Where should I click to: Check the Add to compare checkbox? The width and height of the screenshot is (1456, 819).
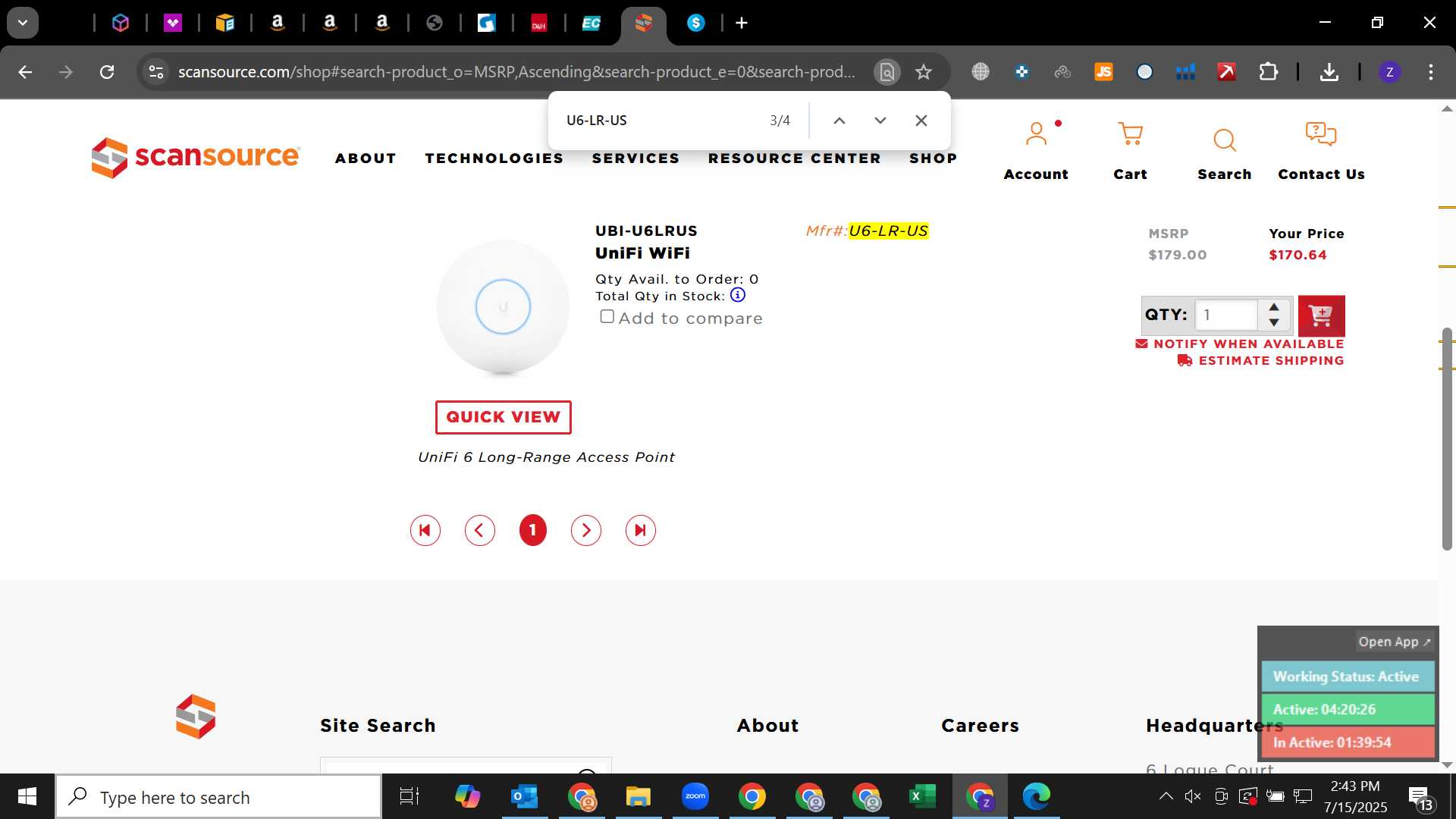tap(607, 316)
